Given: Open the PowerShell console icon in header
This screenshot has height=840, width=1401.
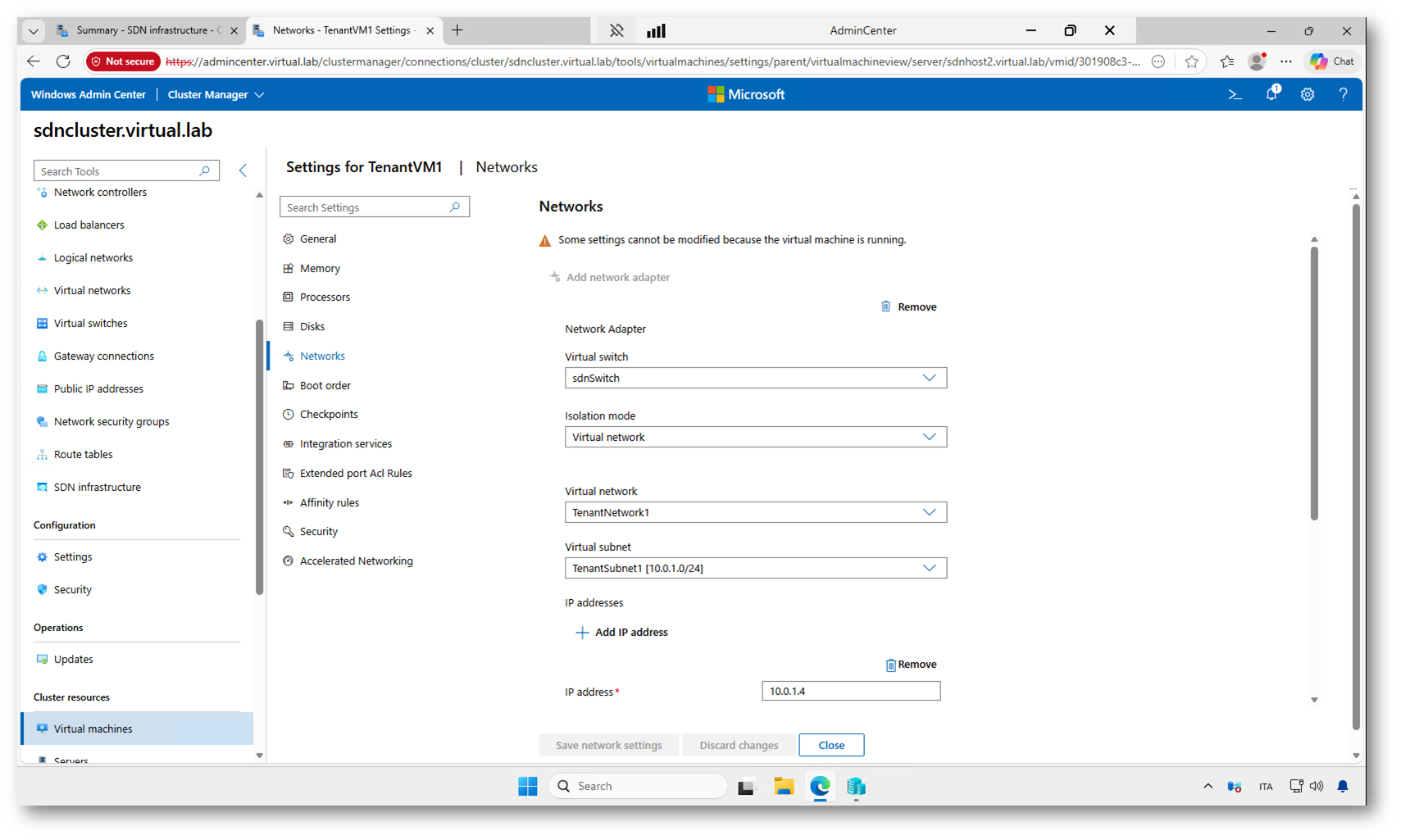Looking at the screenshot, I should click(x=1235, y=95).
